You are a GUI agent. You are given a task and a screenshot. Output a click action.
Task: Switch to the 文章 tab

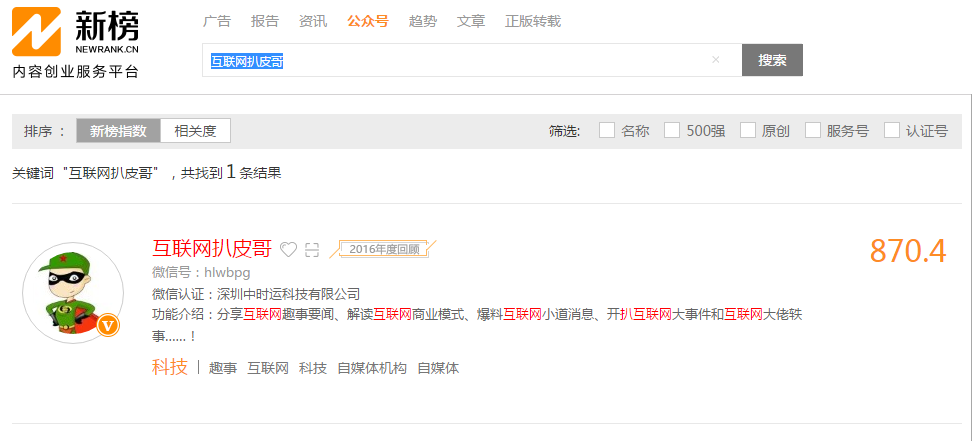(471, 21)
